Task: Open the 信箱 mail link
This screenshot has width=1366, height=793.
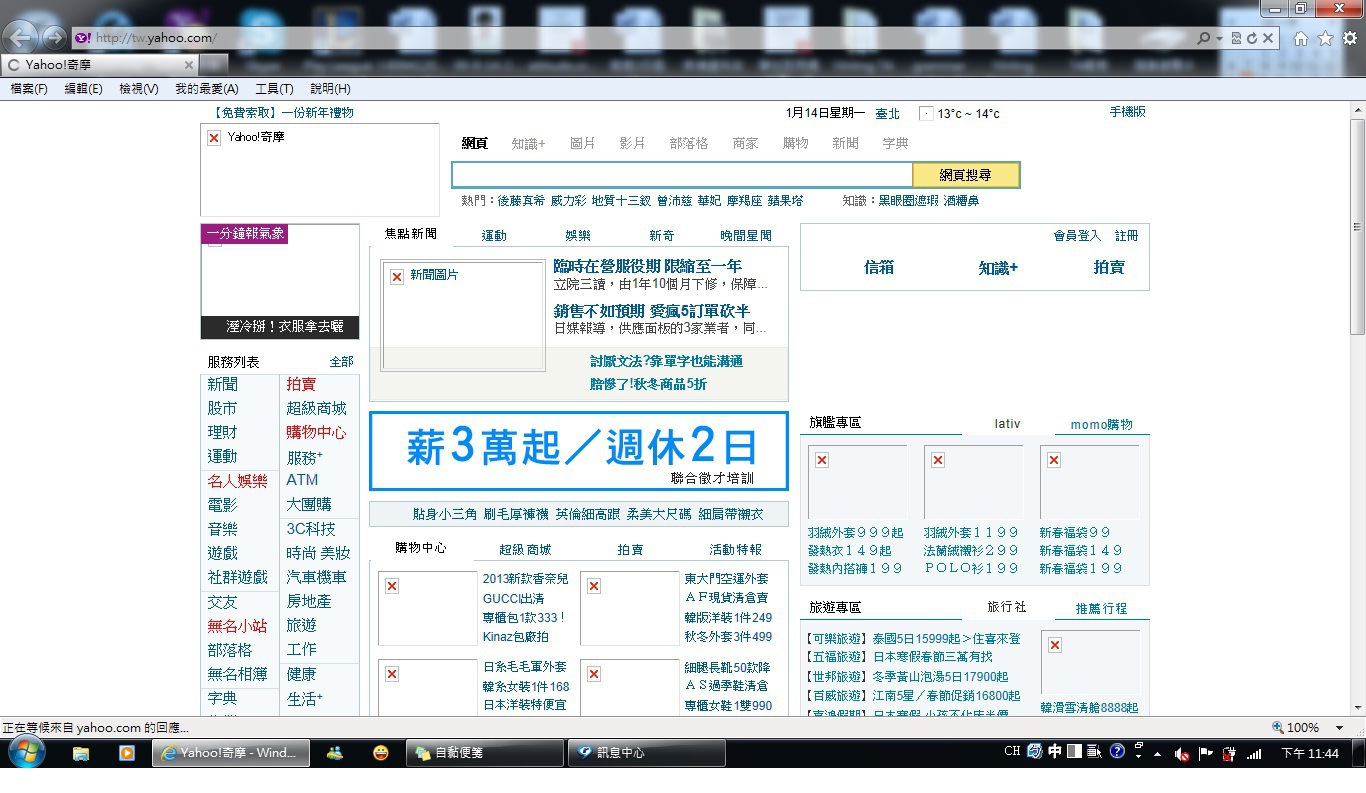Action: [879, 267]
